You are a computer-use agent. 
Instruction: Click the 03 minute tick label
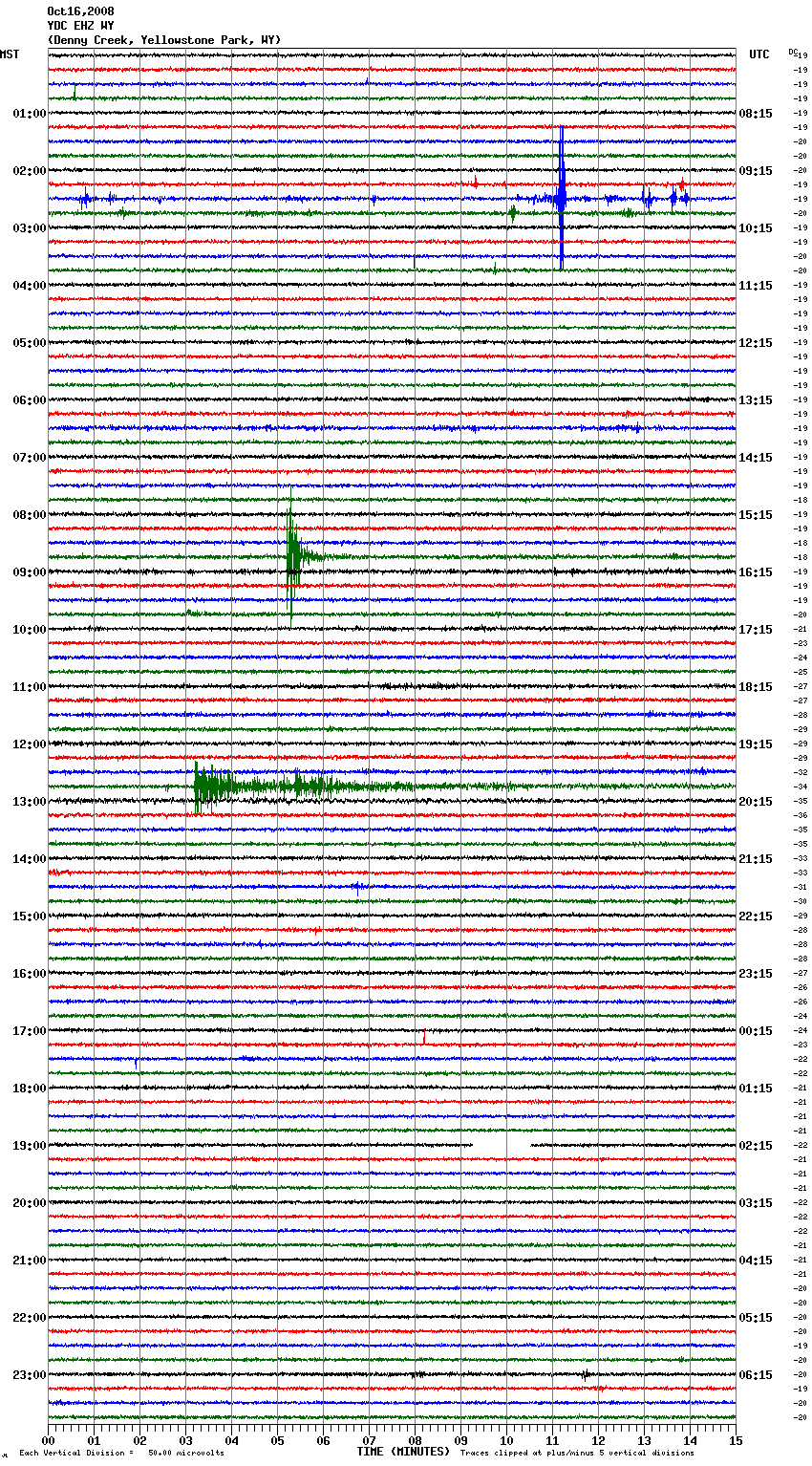[x=185, y=1441]
